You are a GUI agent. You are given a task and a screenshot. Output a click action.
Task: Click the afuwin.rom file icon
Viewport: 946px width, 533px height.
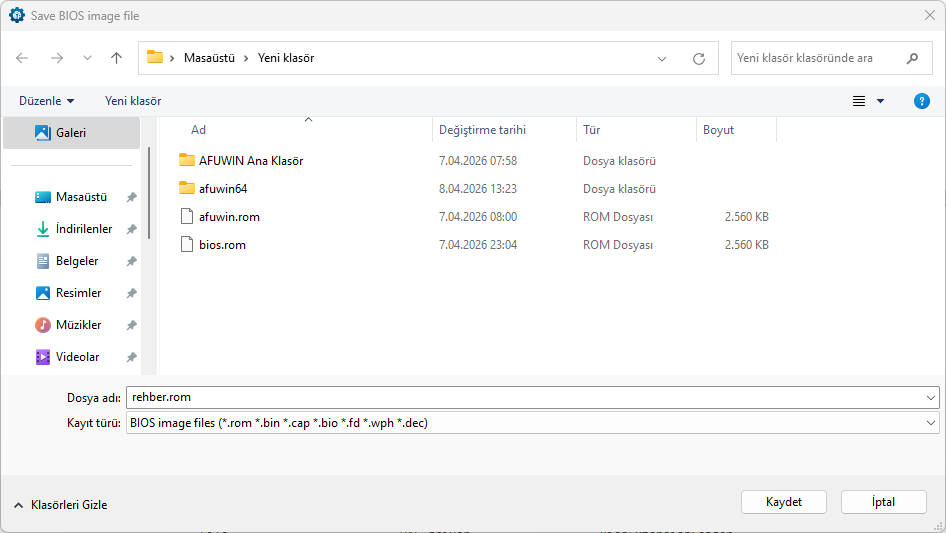point(187,216)
